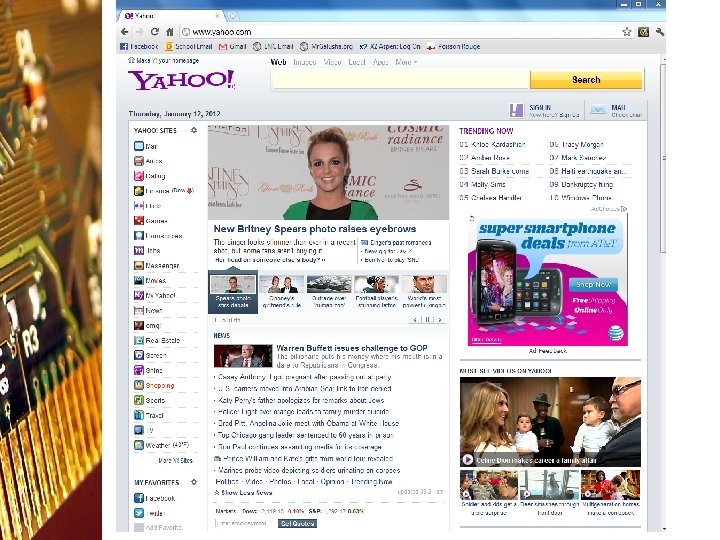Viewport: 720px width, 540px height.
Task: Click Sign In button
Action: tap(545, 111)
